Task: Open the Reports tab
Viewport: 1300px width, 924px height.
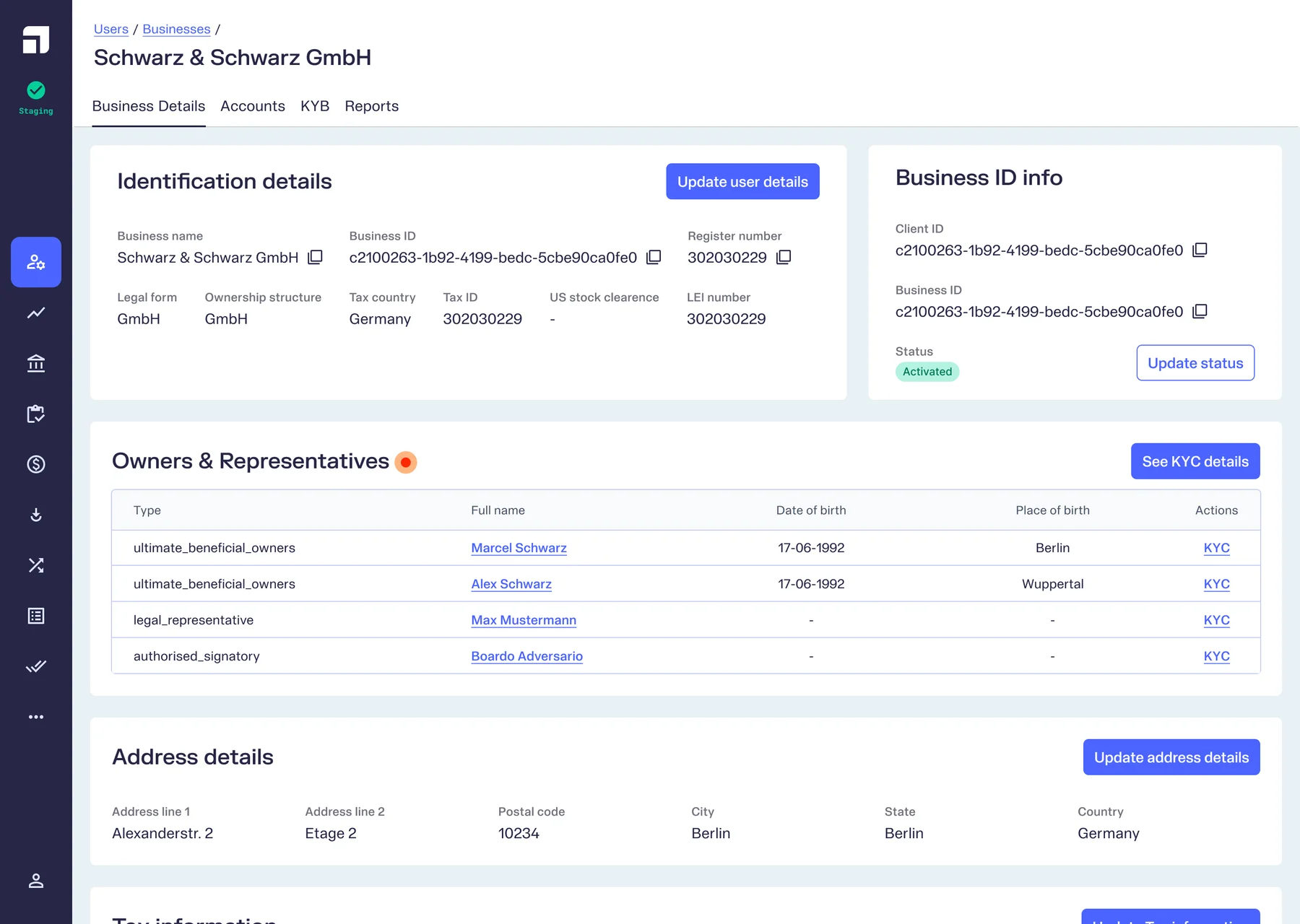Action: pos(372,106)
